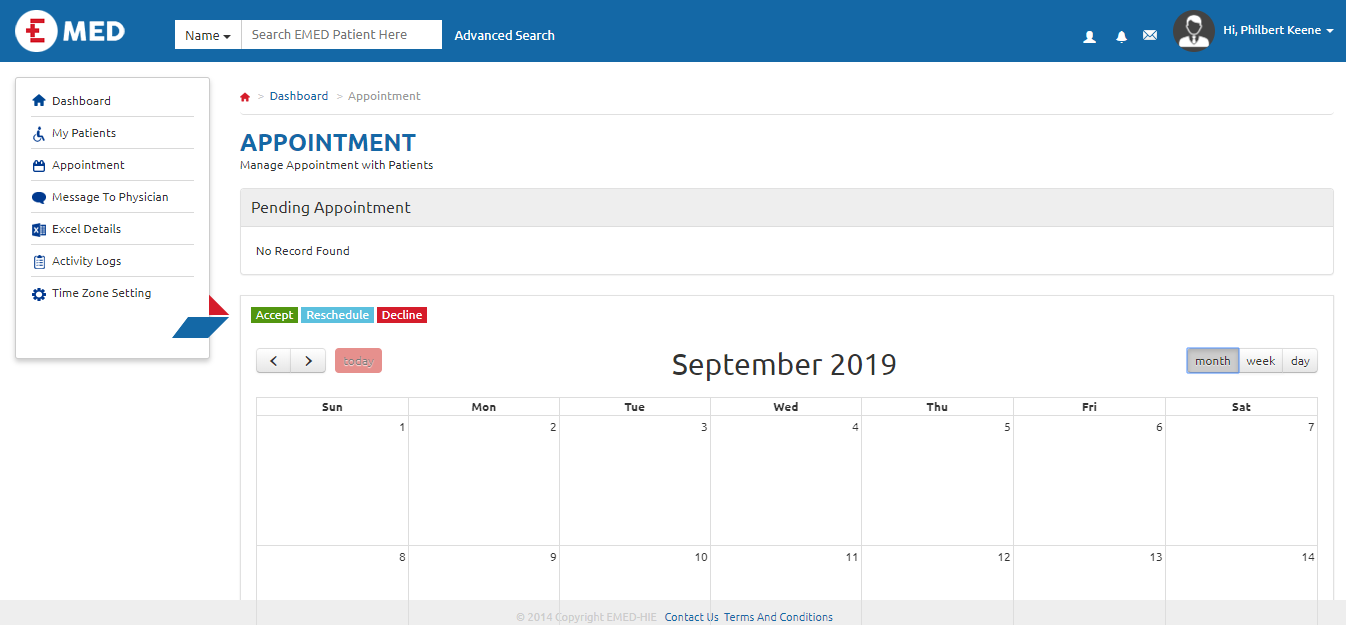The width and height of the screenshot is (1346, 625).
Task: Click the Message To Physician chat icon
Action: (39, 197)
